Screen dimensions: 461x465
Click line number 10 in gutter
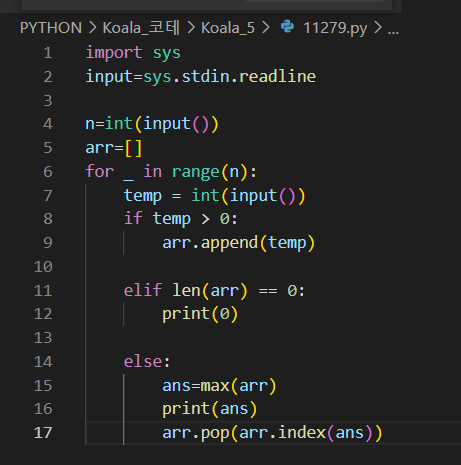coord(43,267)
